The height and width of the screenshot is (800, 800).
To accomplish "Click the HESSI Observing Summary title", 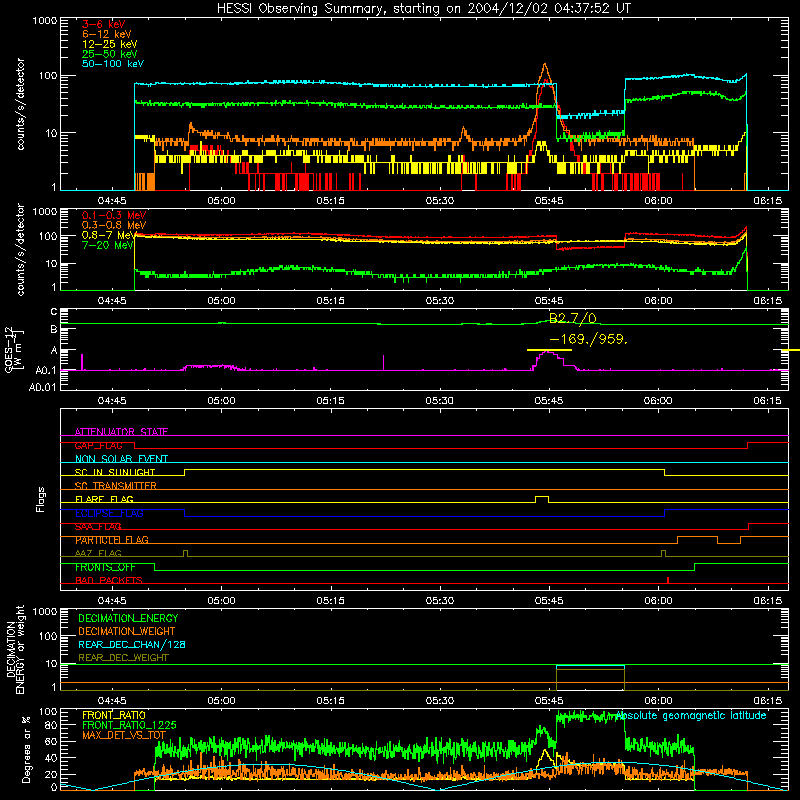I will (423, 9).
